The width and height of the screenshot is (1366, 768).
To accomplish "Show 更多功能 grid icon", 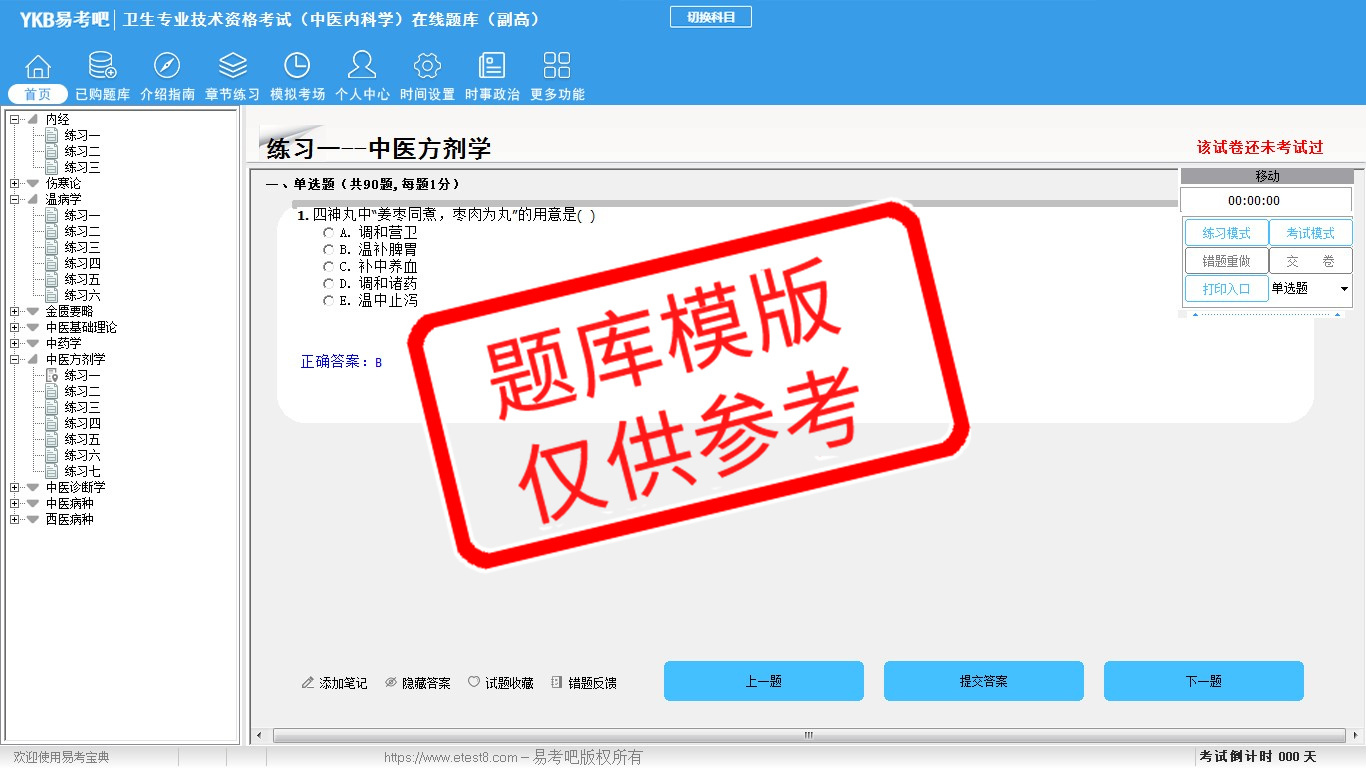I will click(x=557, y=66).
